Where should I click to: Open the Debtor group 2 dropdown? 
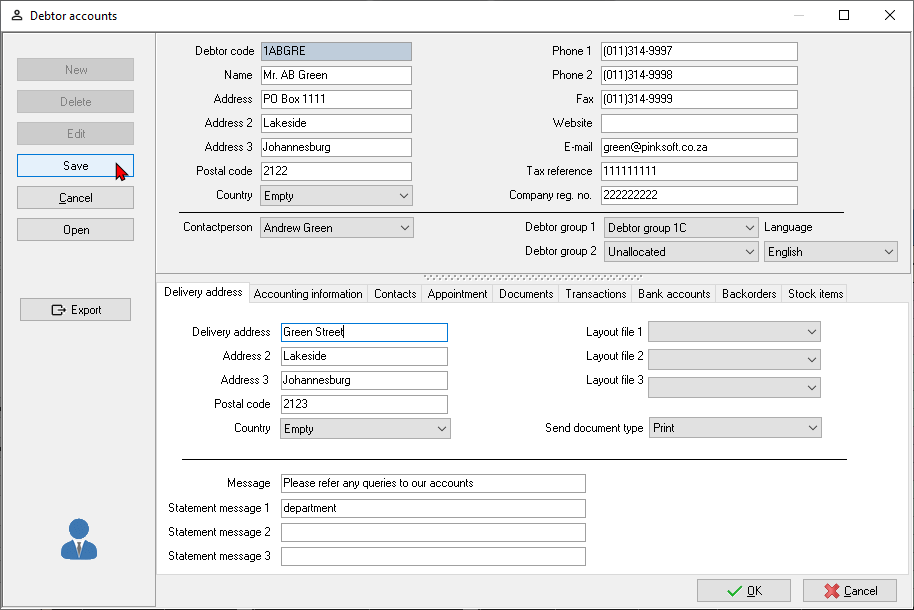click(x=750, y=252)
